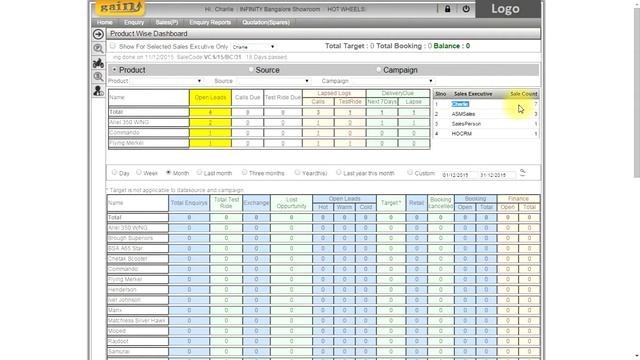This screenshot has height=360, width=640.
Task: Click the Product Wise Dashboard title
Action: tap(149, 34)
